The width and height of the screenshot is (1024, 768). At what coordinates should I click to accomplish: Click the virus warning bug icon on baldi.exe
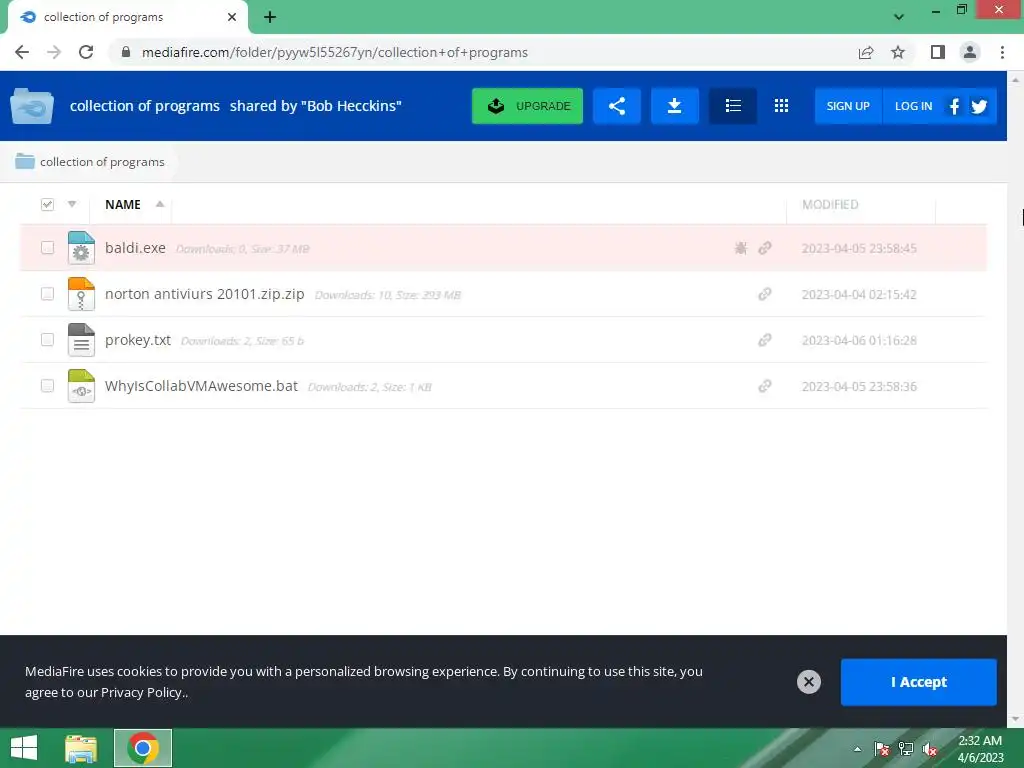[741, 248]
